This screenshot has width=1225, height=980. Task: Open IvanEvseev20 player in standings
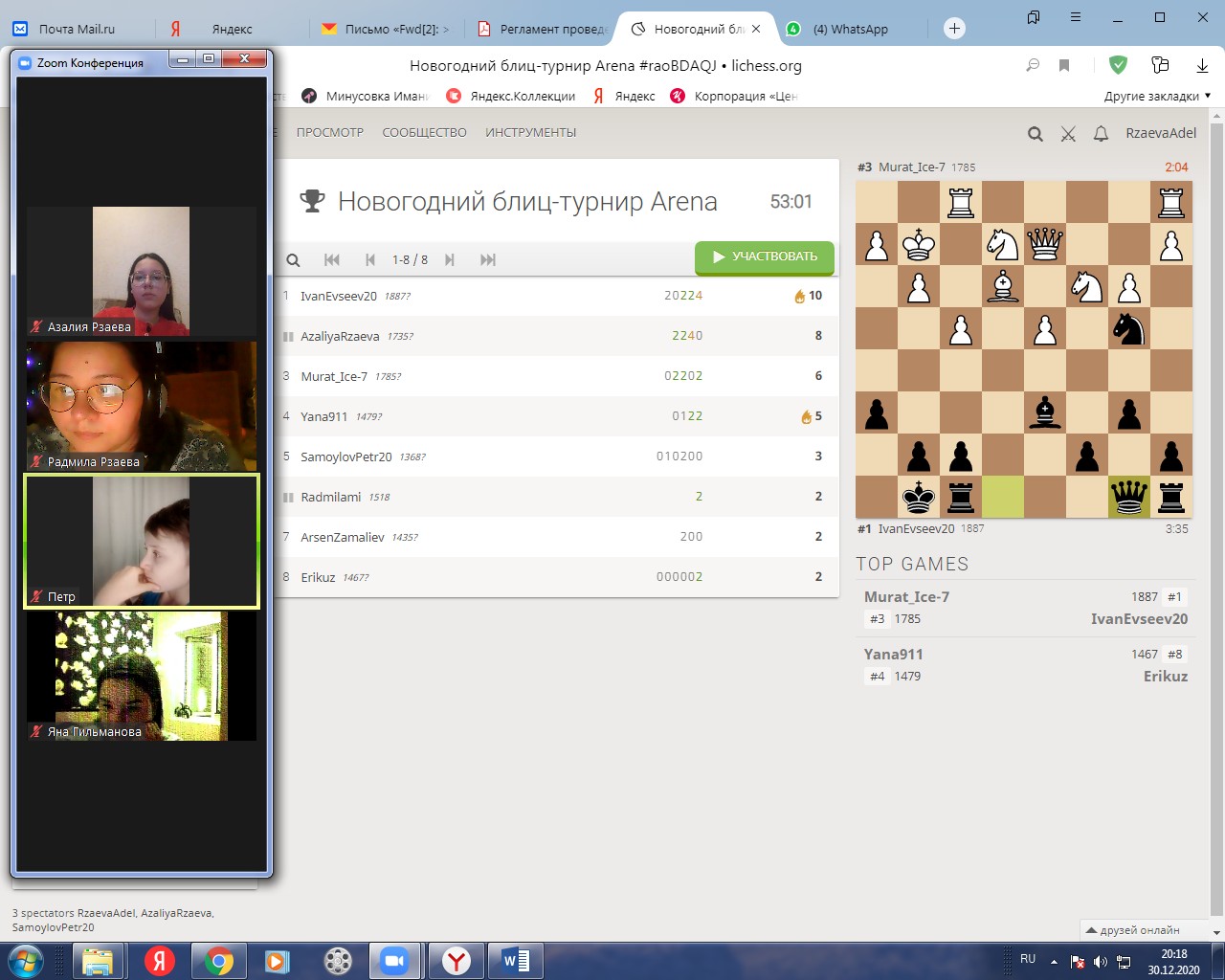coord(339,296)
